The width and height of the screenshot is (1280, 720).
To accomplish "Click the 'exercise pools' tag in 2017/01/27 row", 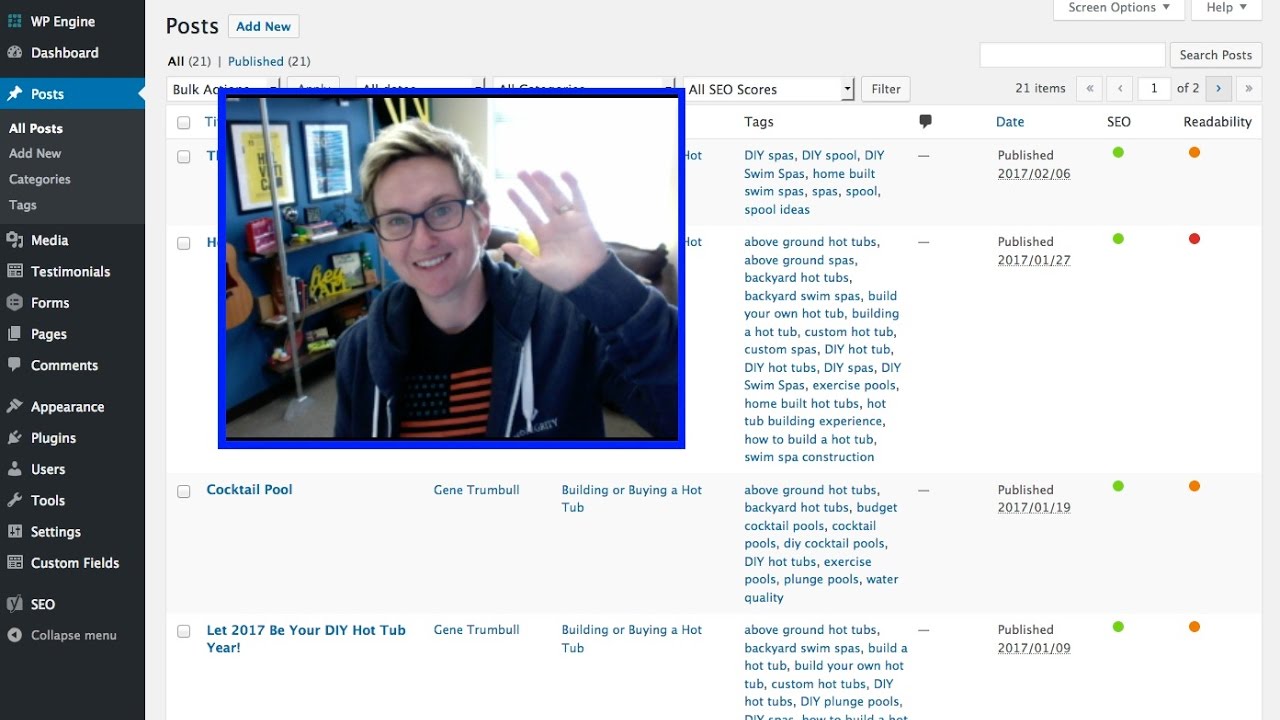I will point(855,385).
